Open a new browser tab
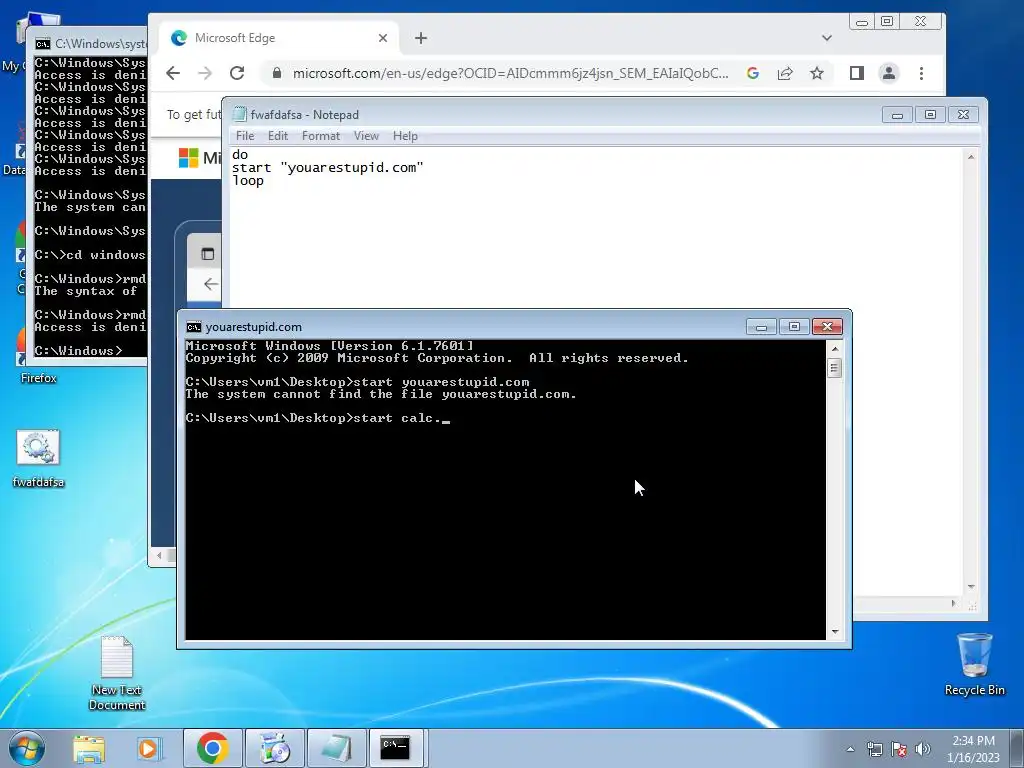Image resolution: width=1024 pixels, height=768 pixels. tap(421, 38)
